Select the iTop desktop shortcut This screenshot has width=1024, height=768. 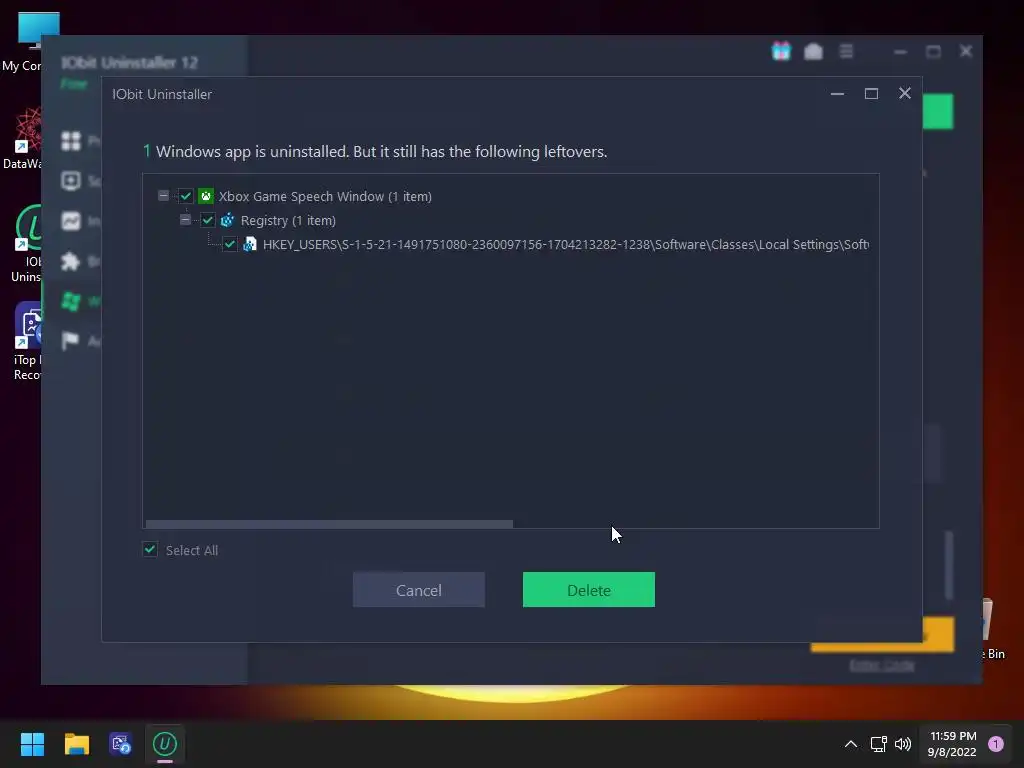point(26,341)
